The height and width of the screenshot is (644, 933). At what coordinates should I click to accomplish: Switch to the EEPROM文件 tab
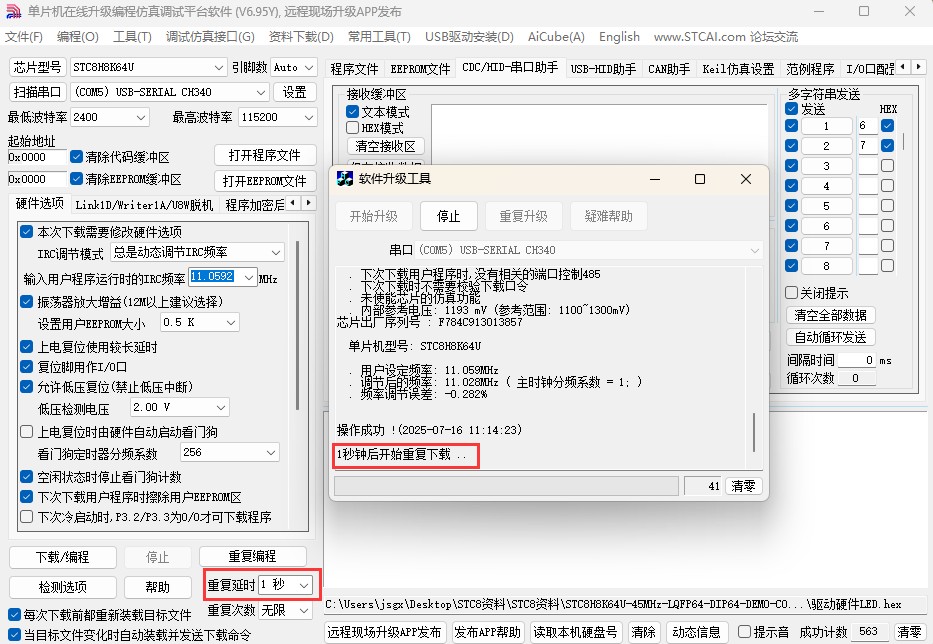(x=420, y=69)
